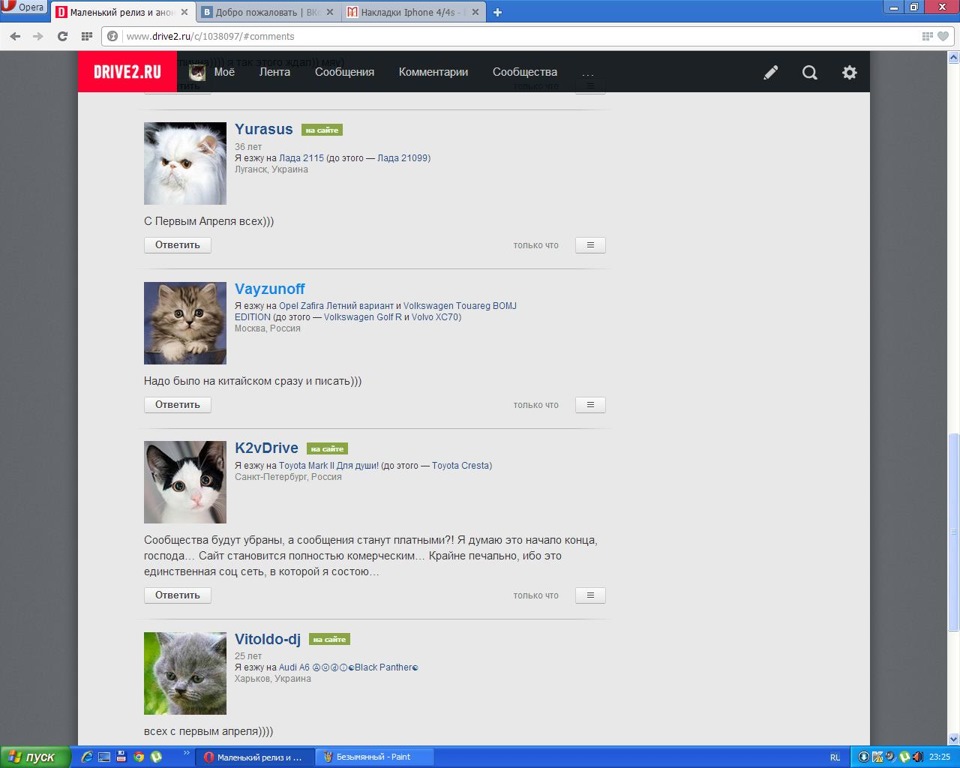Open the profile avatar in site header

point(197,72)
